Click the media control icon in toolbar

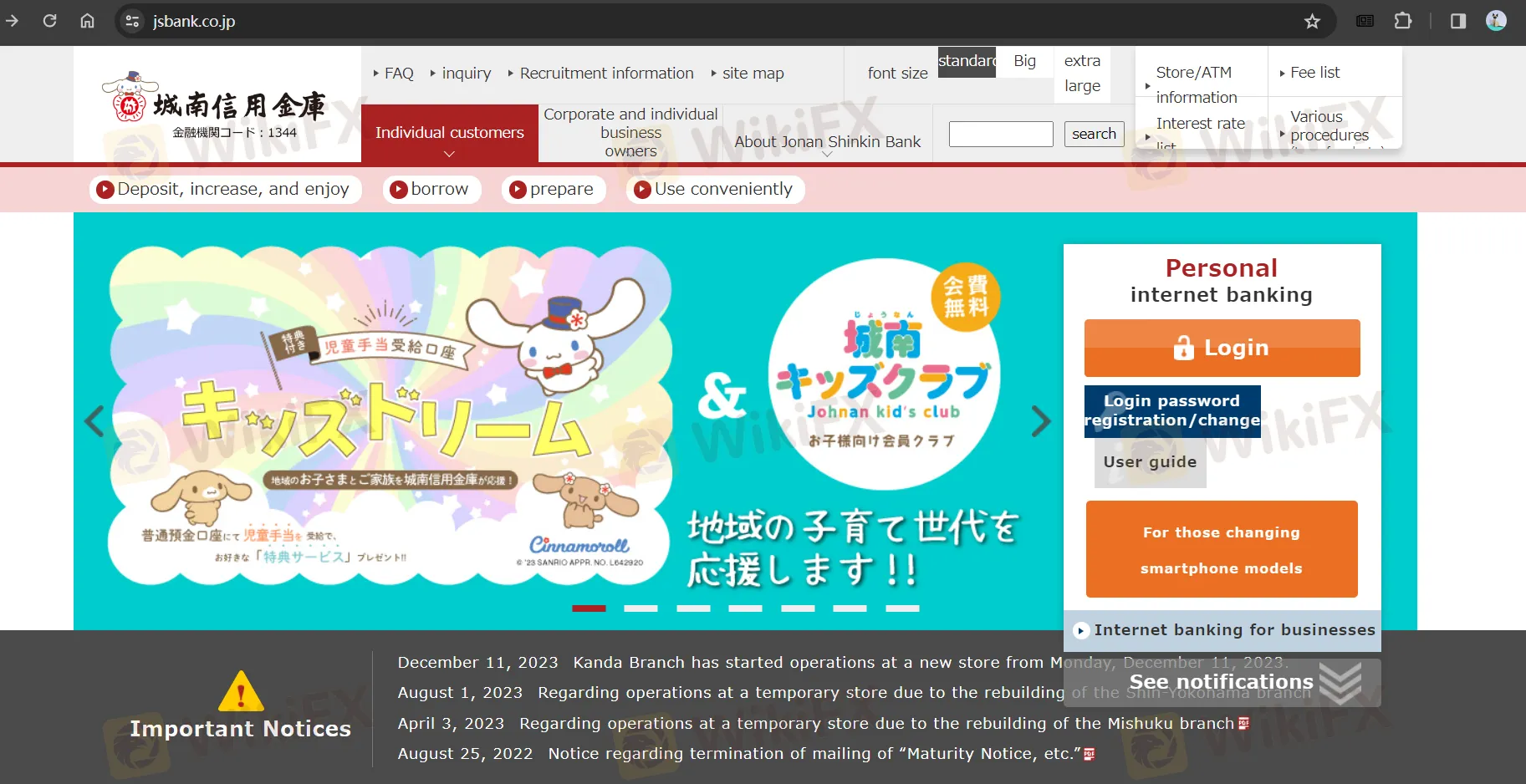(1365, 21)
